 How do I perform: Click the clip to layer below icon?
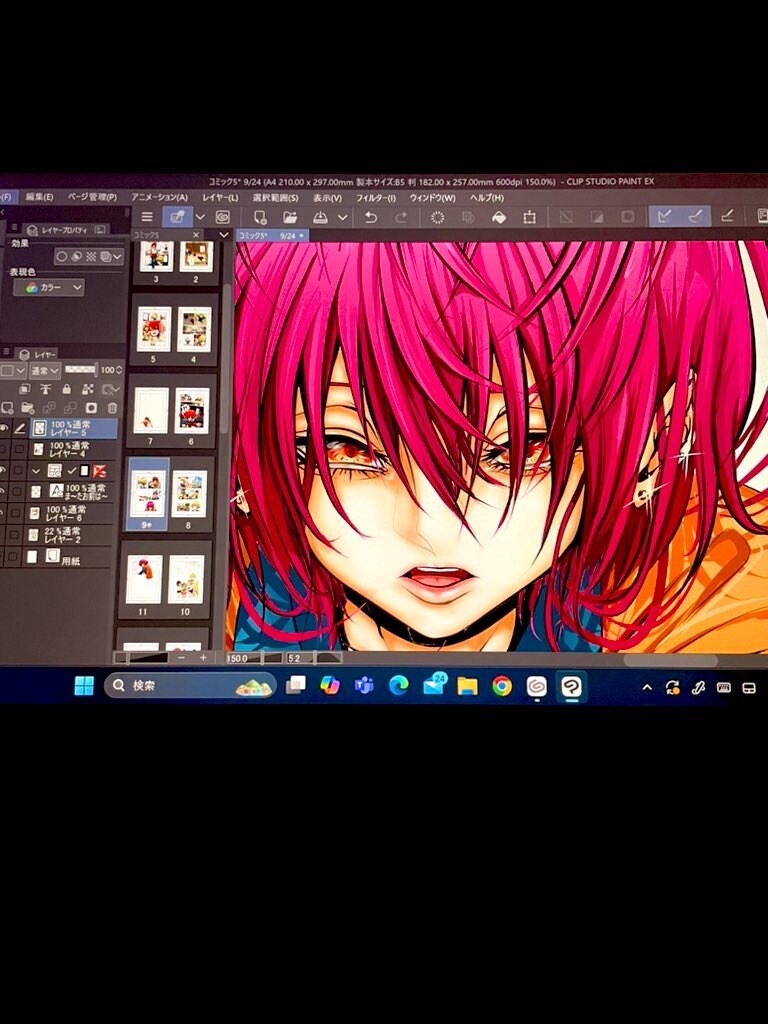(25, 389)
